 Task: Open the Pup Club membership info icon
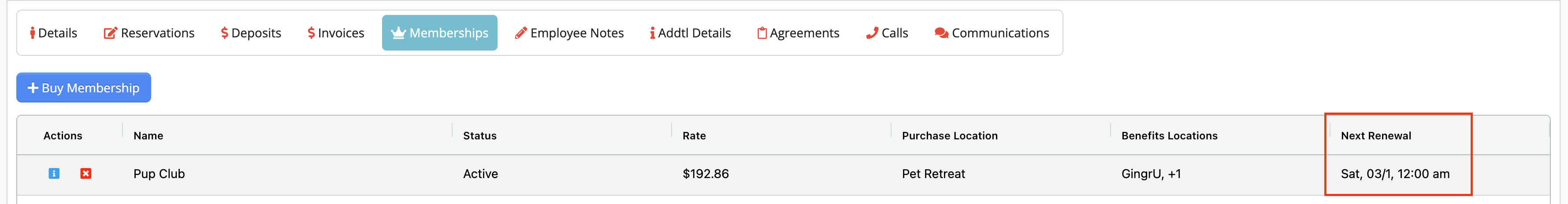coord(54,174)
